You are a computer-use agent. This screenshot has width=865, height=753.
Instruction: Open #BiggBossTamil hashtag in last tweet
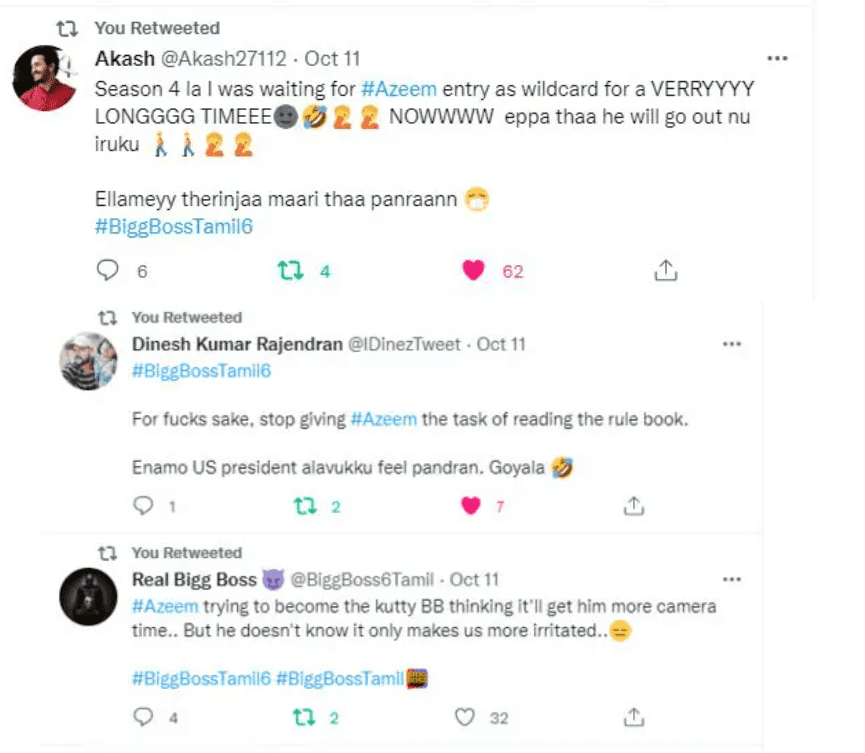click(339, 678)
